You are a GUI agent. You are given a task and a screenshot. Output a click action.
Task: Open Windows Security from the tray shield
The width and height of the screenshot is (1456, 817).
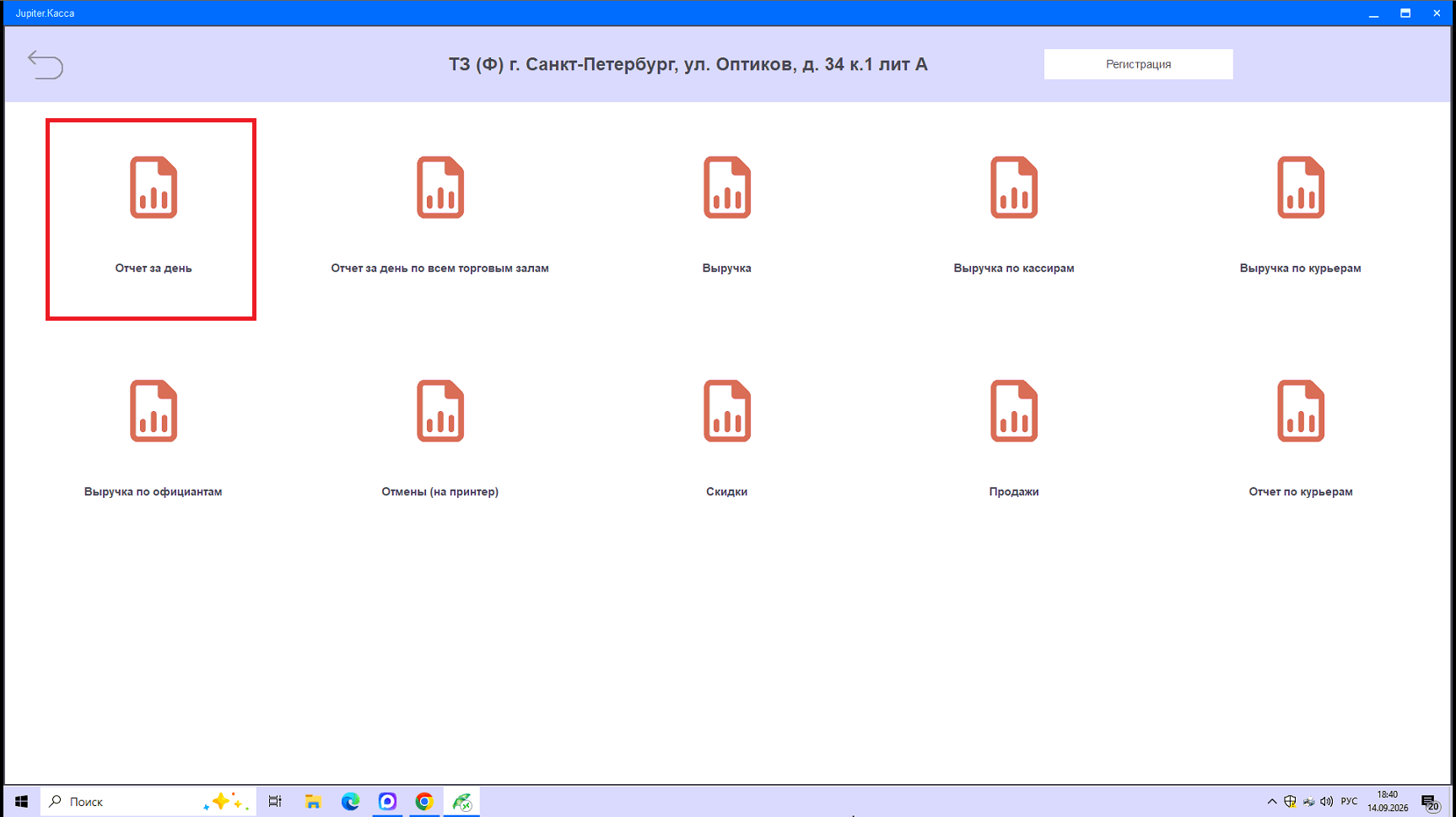[1290, 802]
